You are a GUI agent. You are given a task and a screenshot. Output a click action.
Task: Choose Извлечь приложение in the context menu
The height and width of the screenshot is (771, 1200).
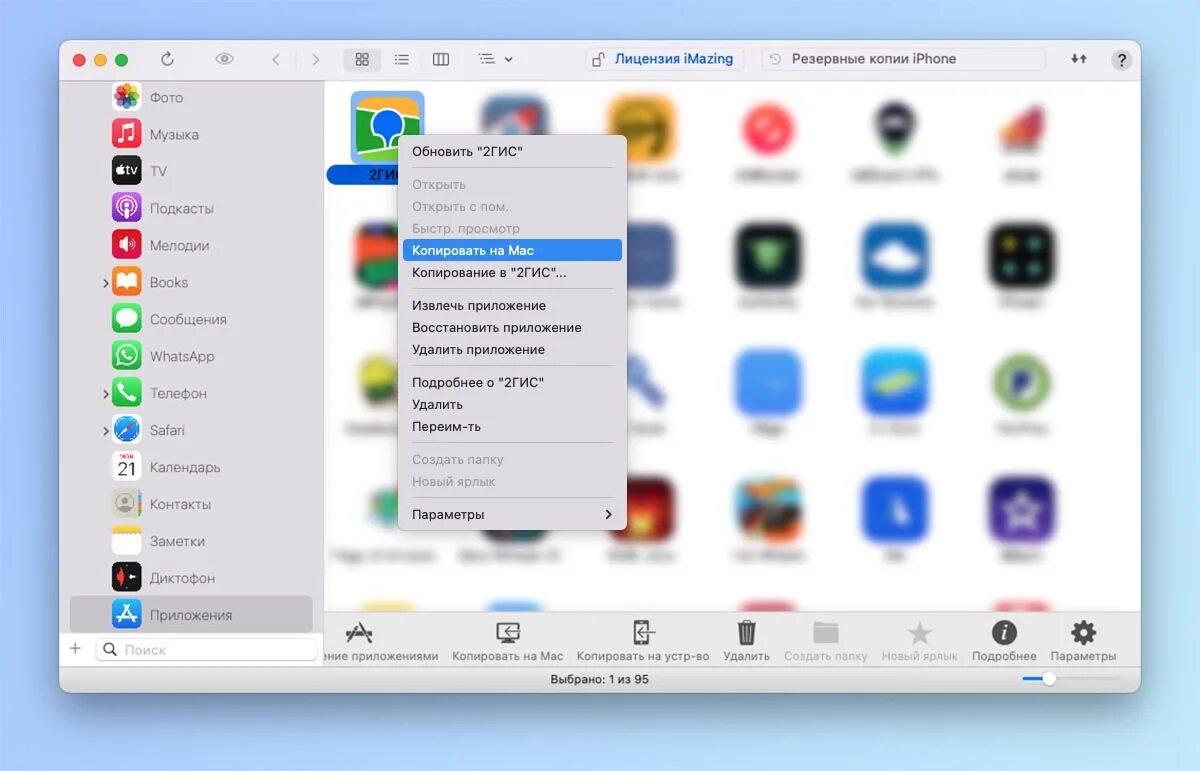tap(512, 305)
